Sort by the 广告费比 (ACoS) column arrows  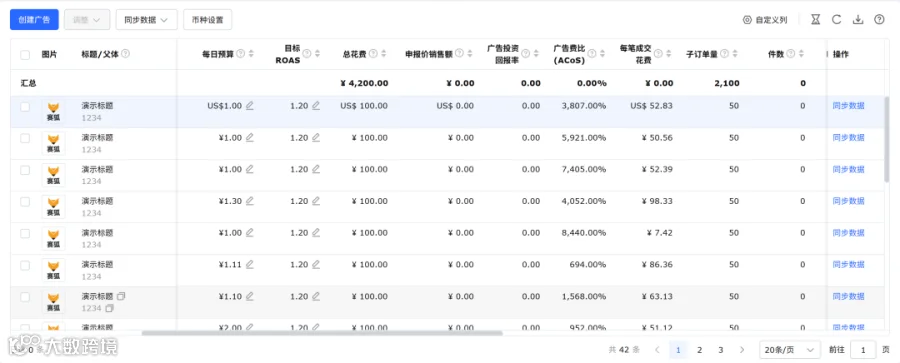pos(602,54)
